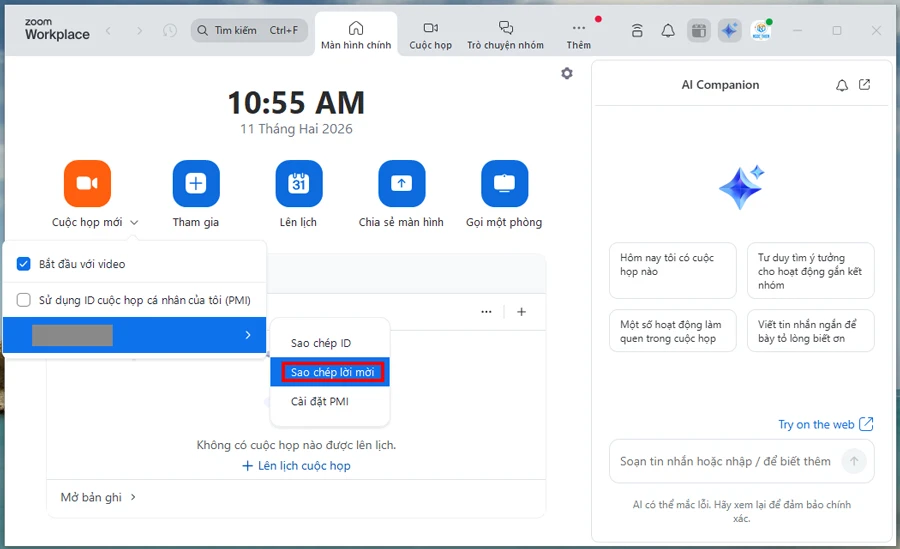This screenshot has height=549, width=900.
Task: Enable Sử dụng ID cuộc họp cá nhân checkbox
Action: click(24, 300)
